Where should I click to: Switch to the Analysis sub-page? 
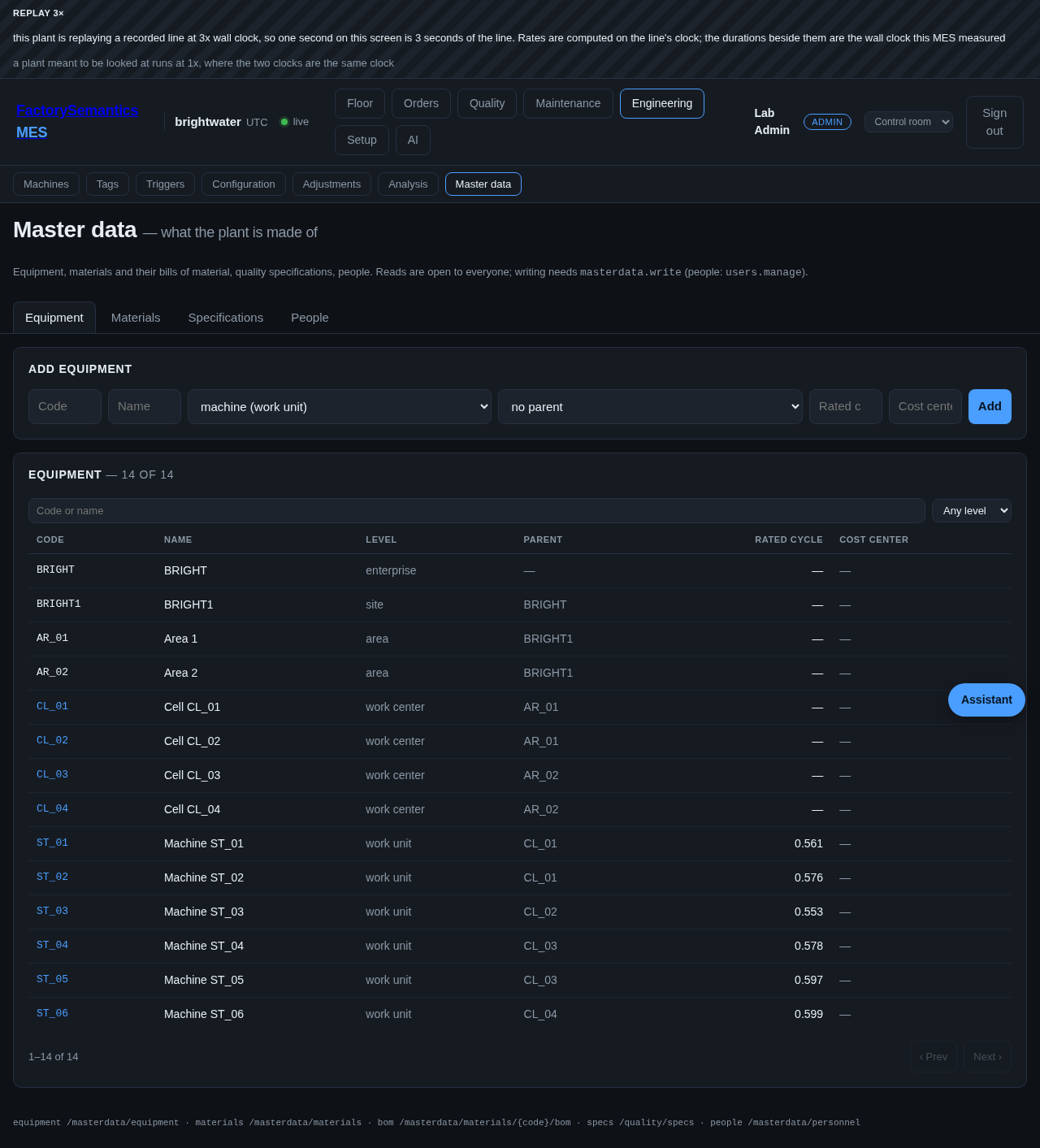(x=408, y=184)
